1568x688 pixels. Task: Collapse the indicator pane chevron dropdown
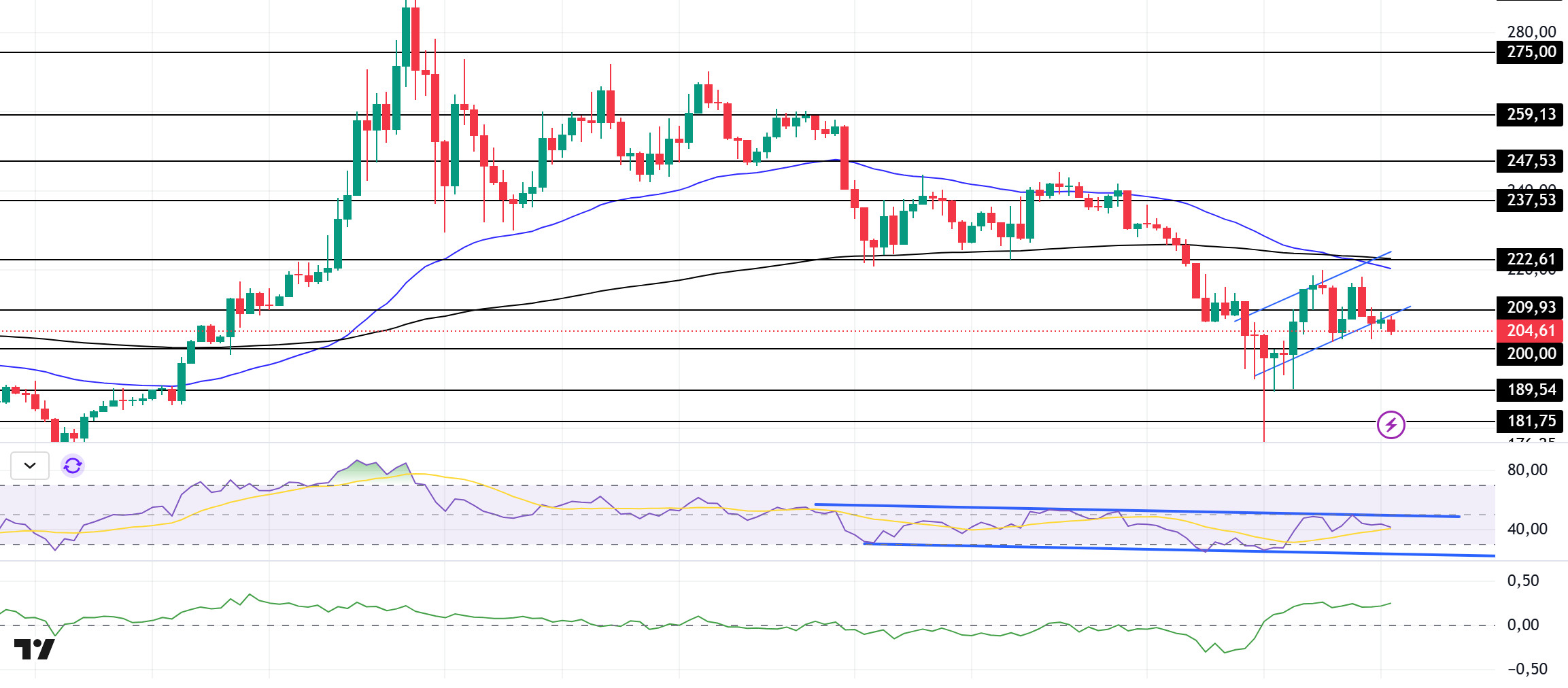30,466
